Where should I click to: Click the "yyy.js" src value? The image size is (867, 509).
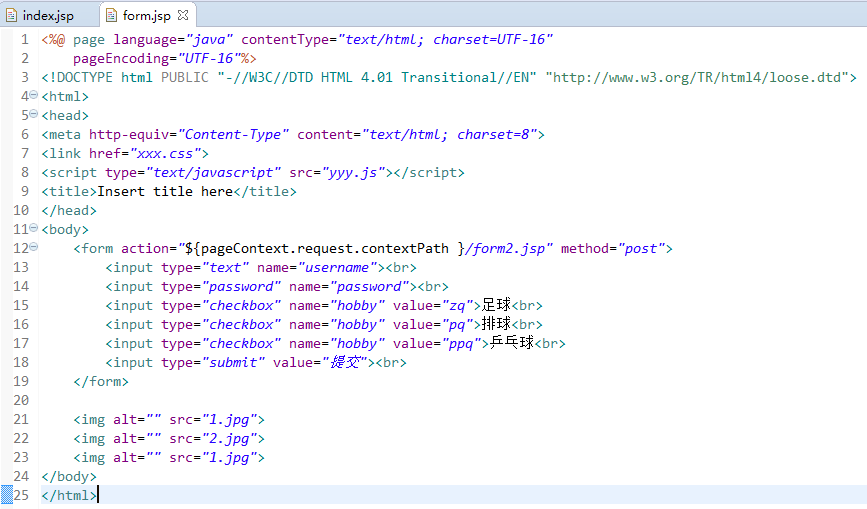point(353,172)
